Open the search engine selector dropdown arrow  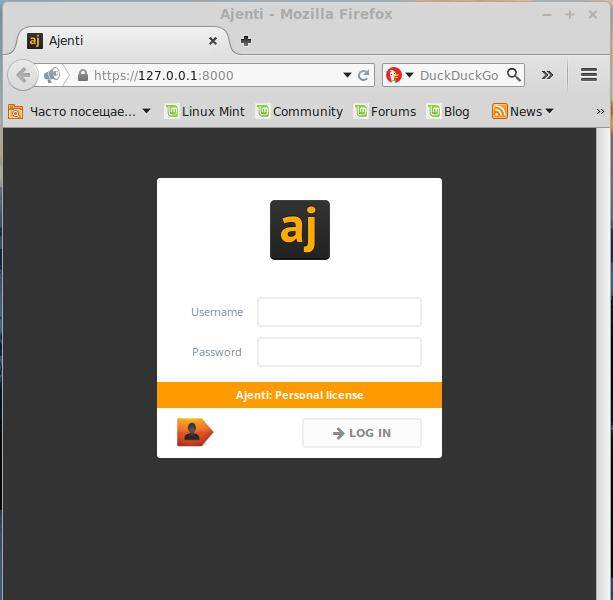pos(409,75)
